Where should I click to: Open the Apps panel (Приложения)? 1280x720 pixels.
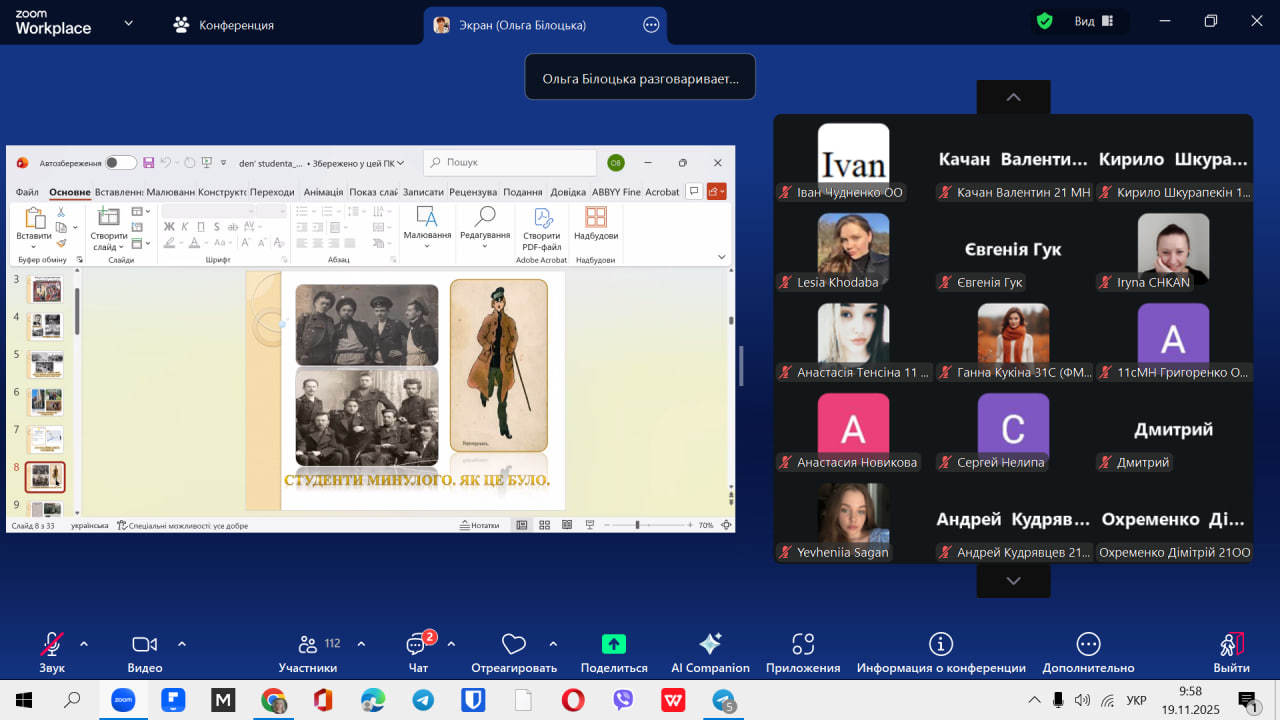[803, 644]
